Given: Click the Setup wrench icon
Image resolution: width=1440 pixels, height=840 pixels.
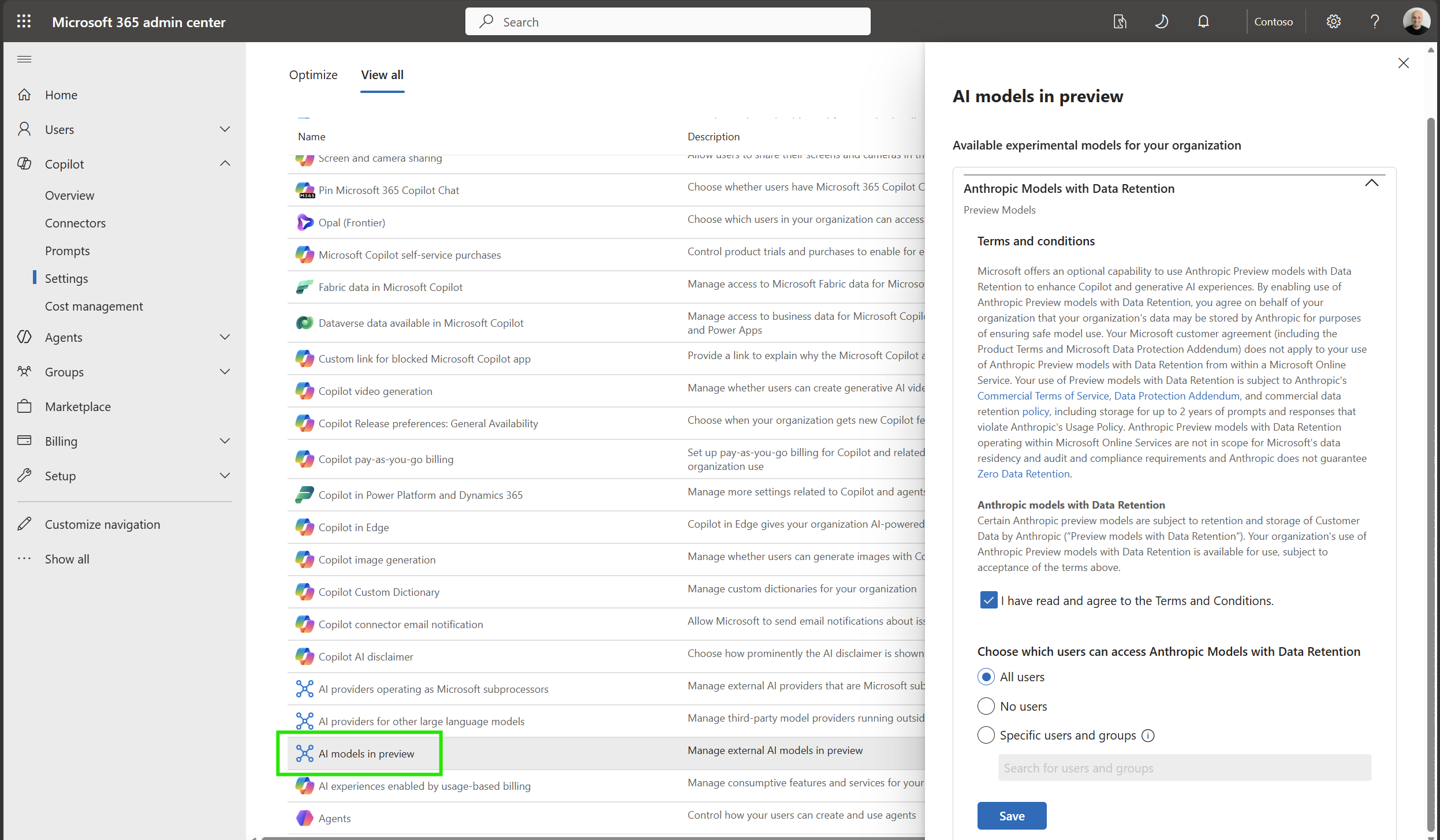Looking at the screenshot, I should pyautogui.click(x=24, y=476).
